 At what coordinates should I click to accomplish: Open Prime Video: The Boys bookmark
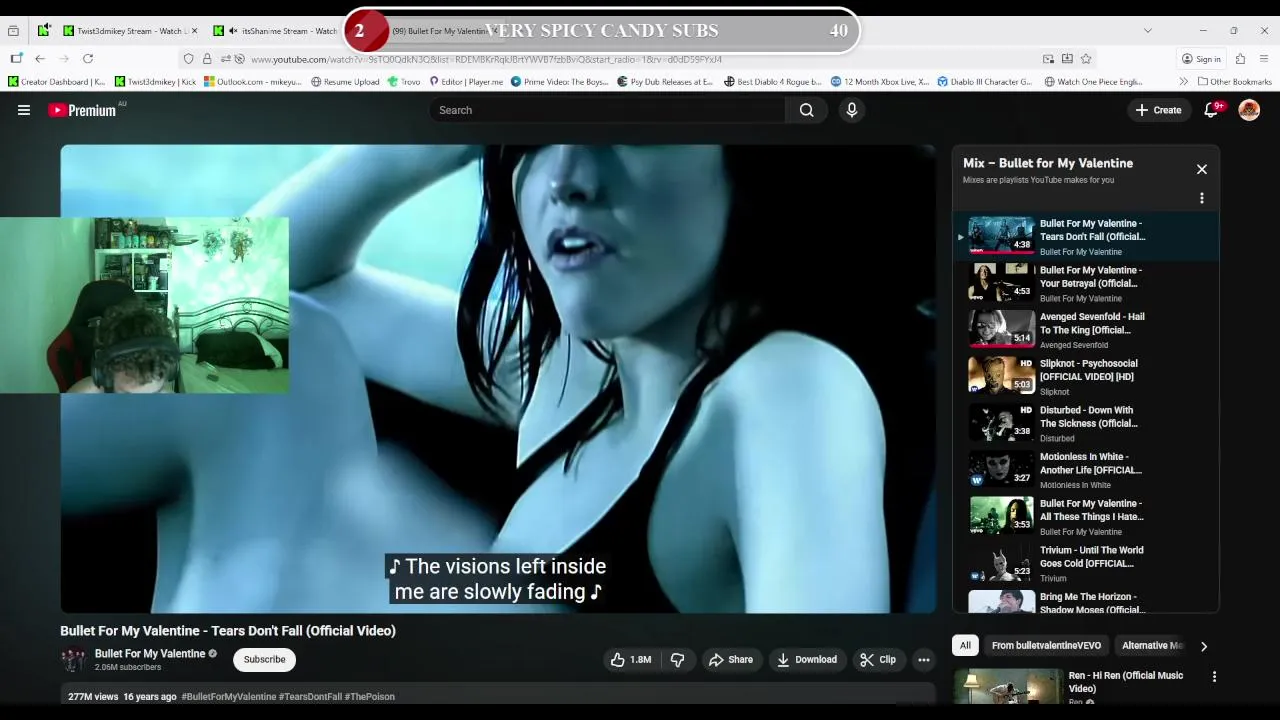[x=560, y=82]
